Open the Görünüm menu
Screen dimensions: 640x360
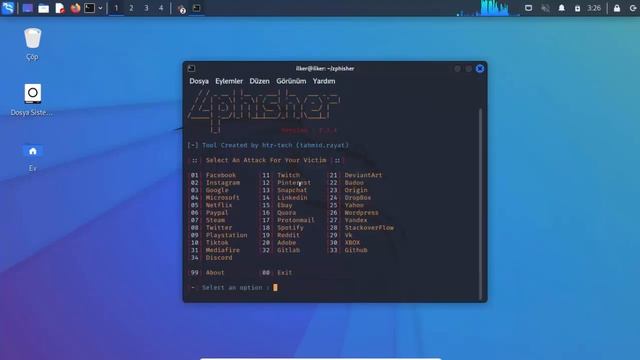291,81
